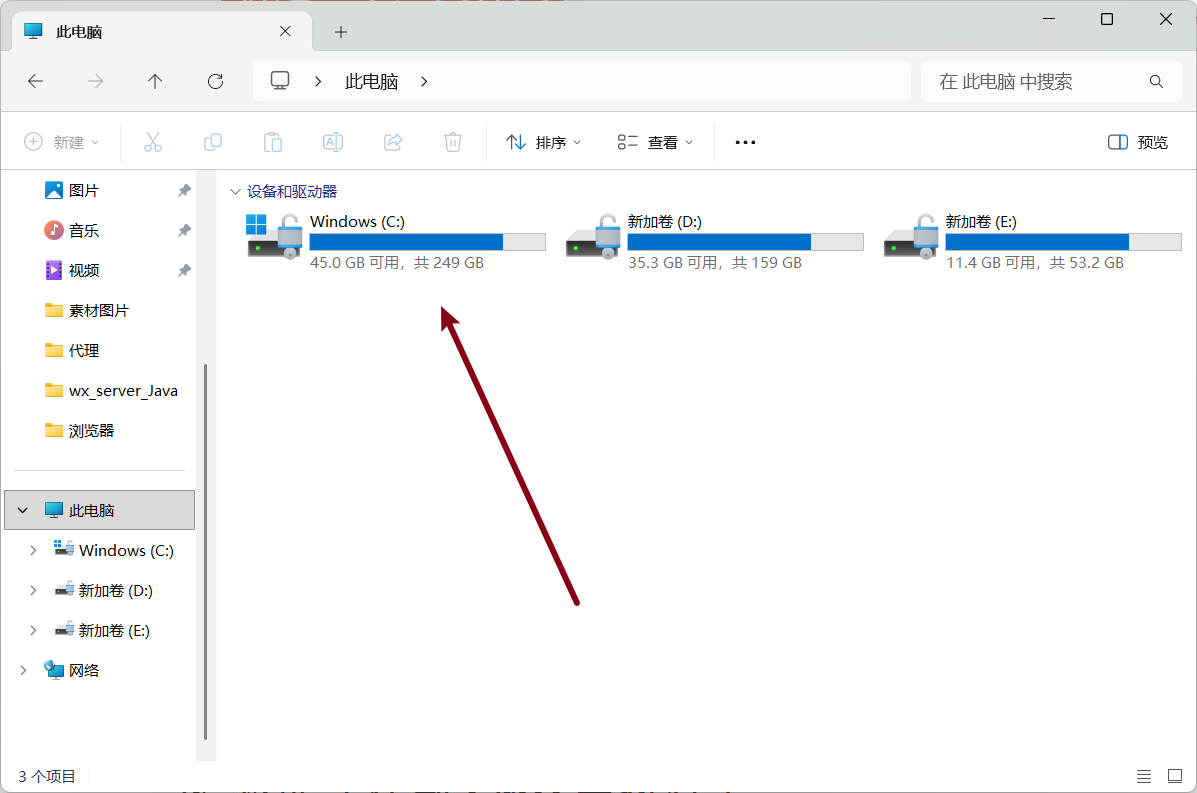This screenshot has width=1197, height=793.
Task: Open the 查看 view dropdown
Action: pyautogui.click(x=655, y=143)
